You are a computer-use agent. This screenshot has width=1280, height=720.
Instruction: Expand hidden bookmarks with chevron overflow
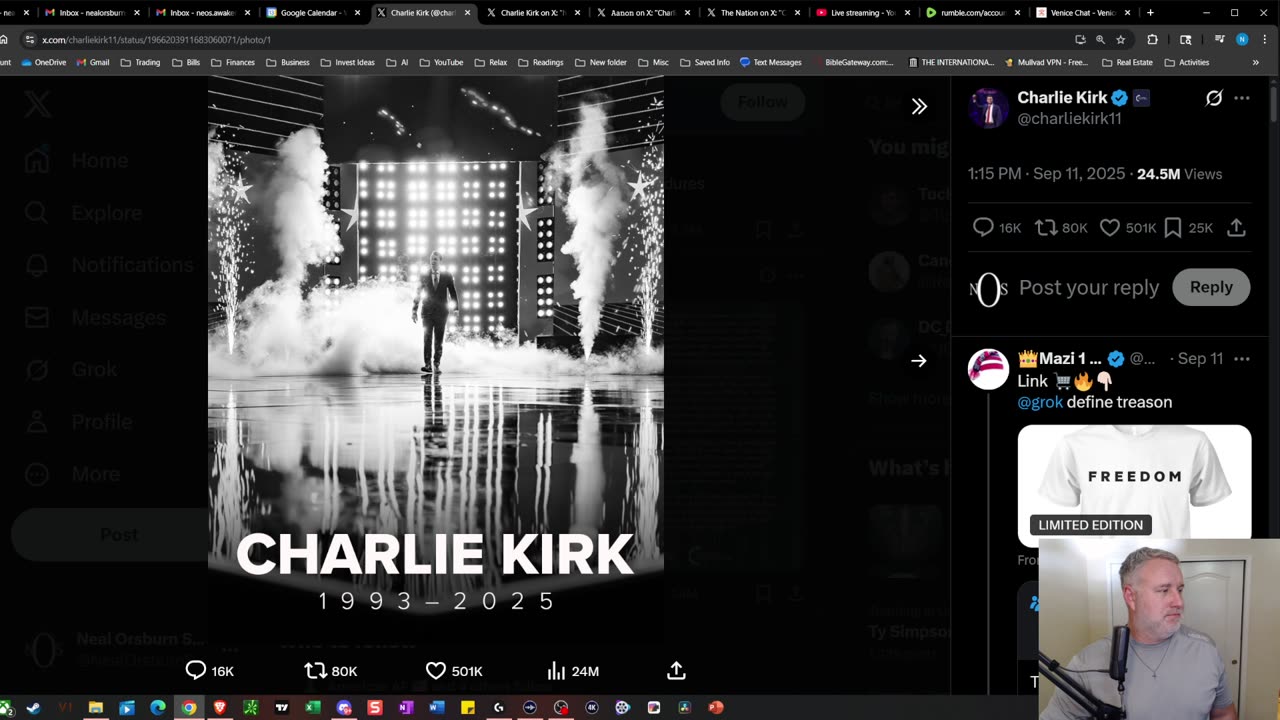[1256, 62]
